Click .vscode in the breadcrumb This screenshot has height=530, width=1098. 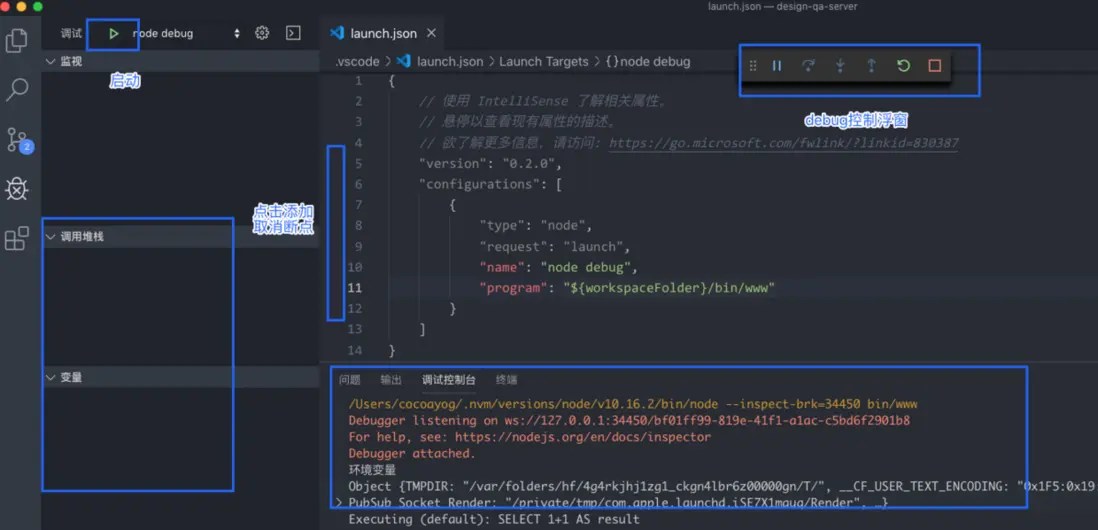(356, 62)
